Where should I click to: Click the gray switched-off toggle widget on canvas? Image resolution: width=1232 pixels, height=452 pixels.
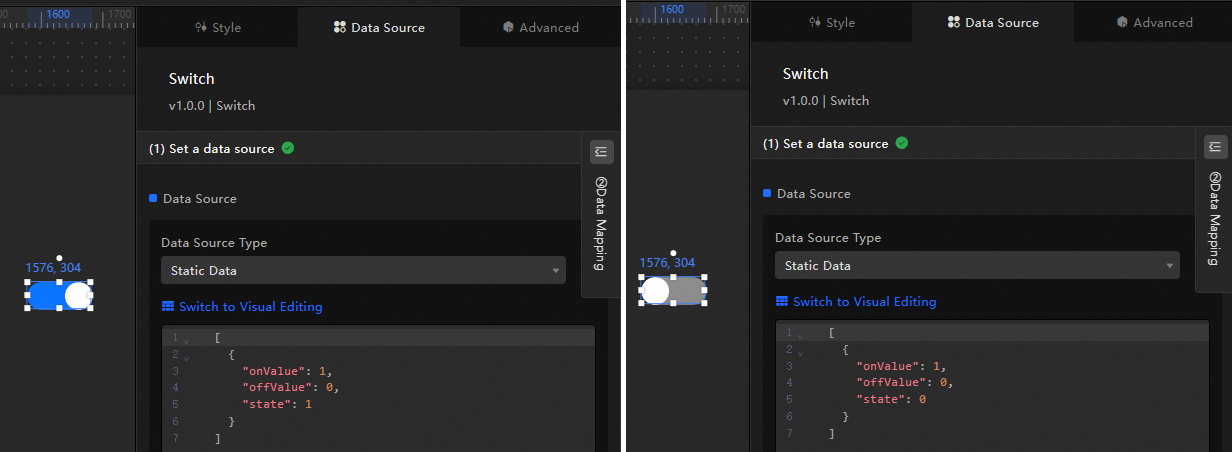673,291
